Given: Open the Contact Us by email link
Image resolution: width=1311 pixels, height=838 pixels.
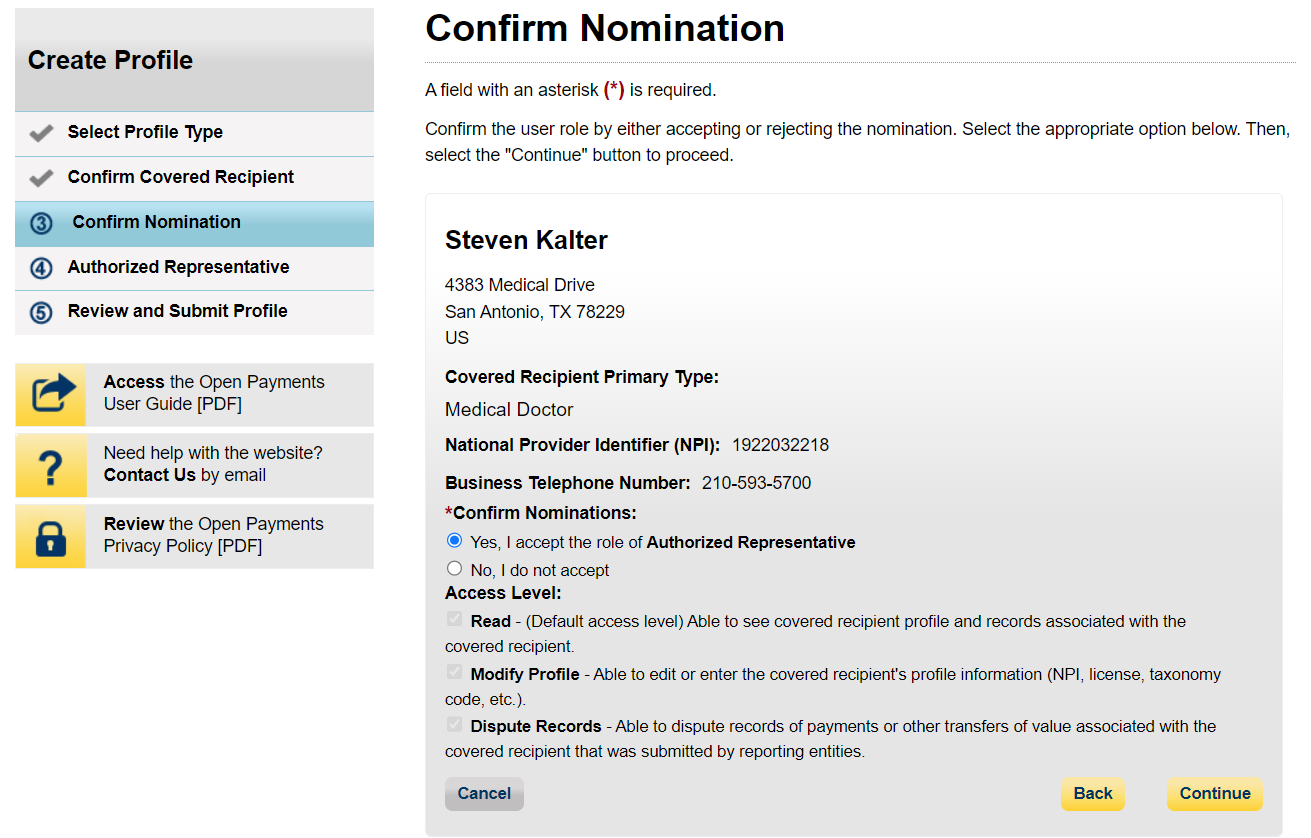Looking at the screenshot, I should (150, 475).
